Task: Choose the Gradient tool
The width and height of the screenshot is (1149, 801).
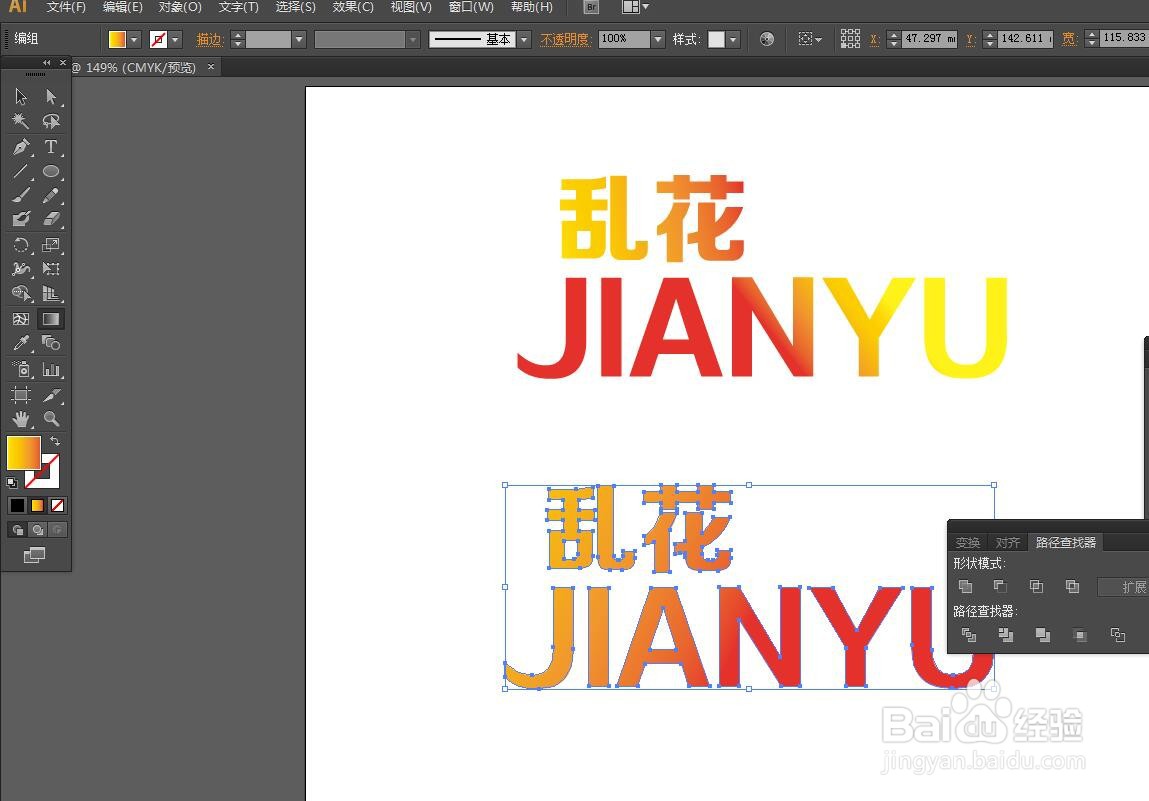Action: [x=52, y=319]
